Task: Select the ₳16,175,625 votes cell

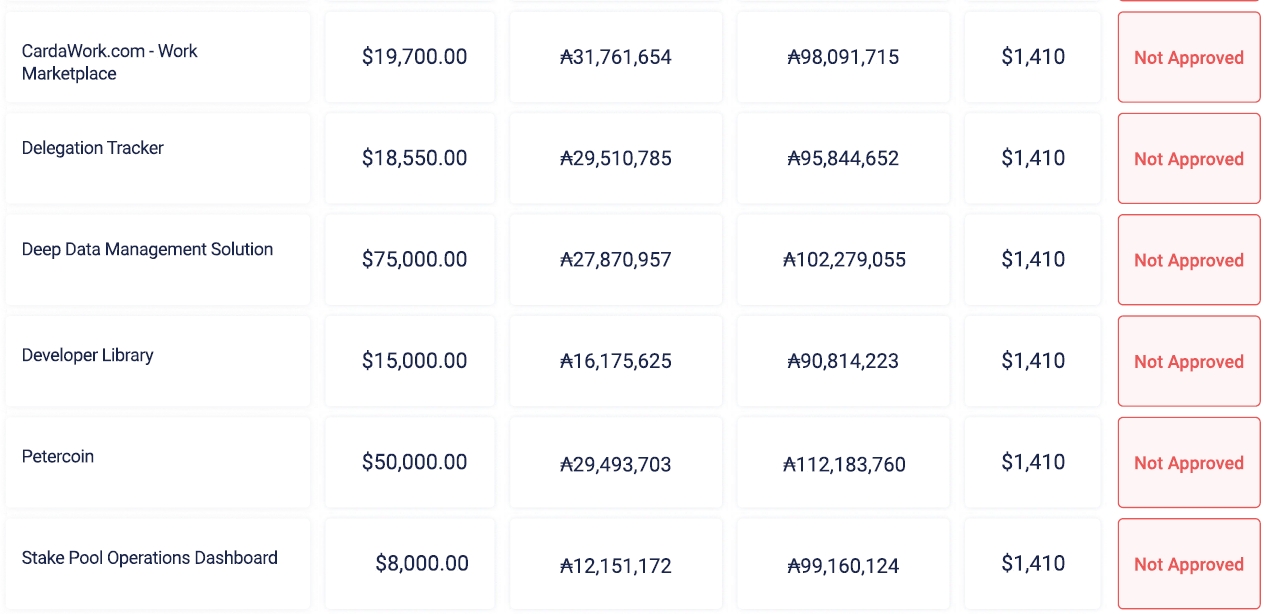Action: [x=615, y=362]
